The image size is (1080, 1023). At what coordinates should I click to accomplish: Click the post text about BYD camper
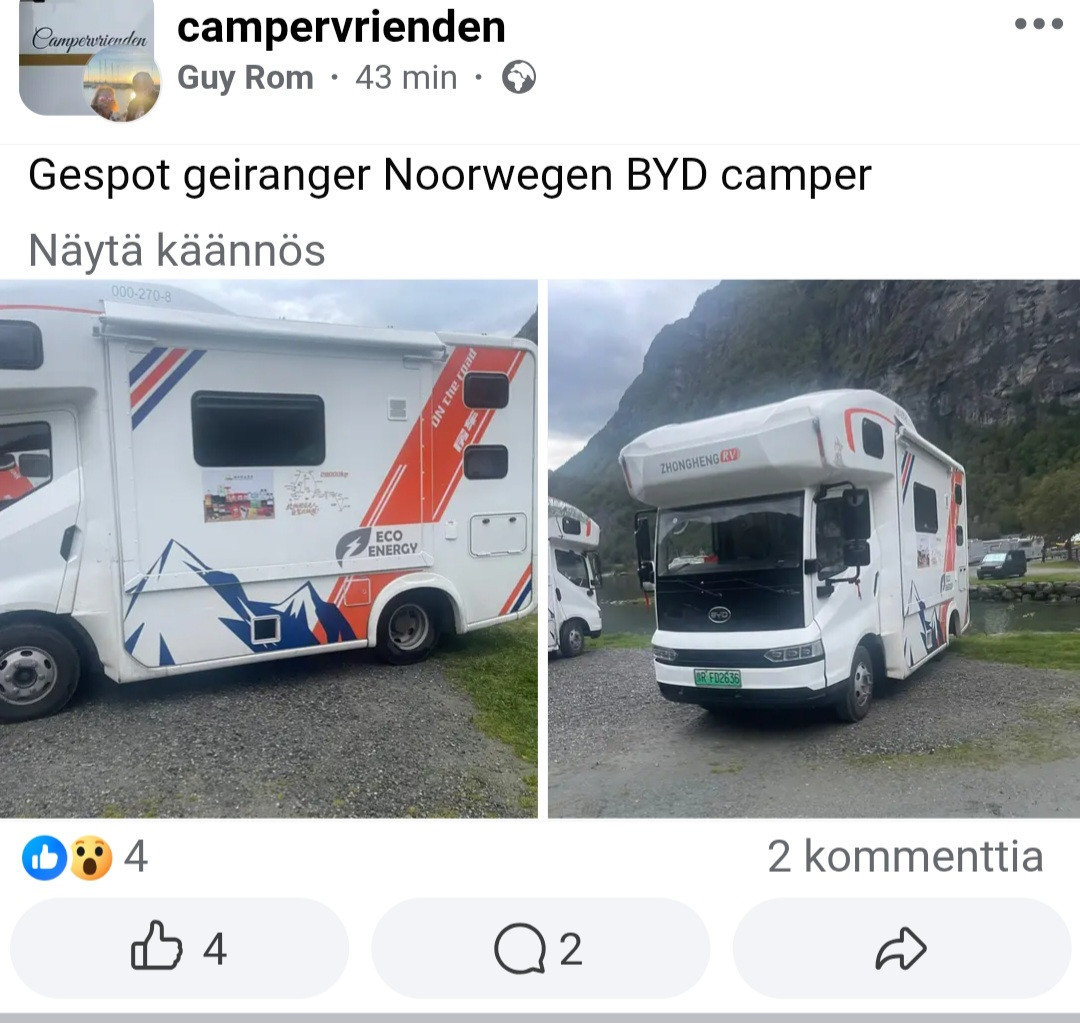tap(450, 175)
